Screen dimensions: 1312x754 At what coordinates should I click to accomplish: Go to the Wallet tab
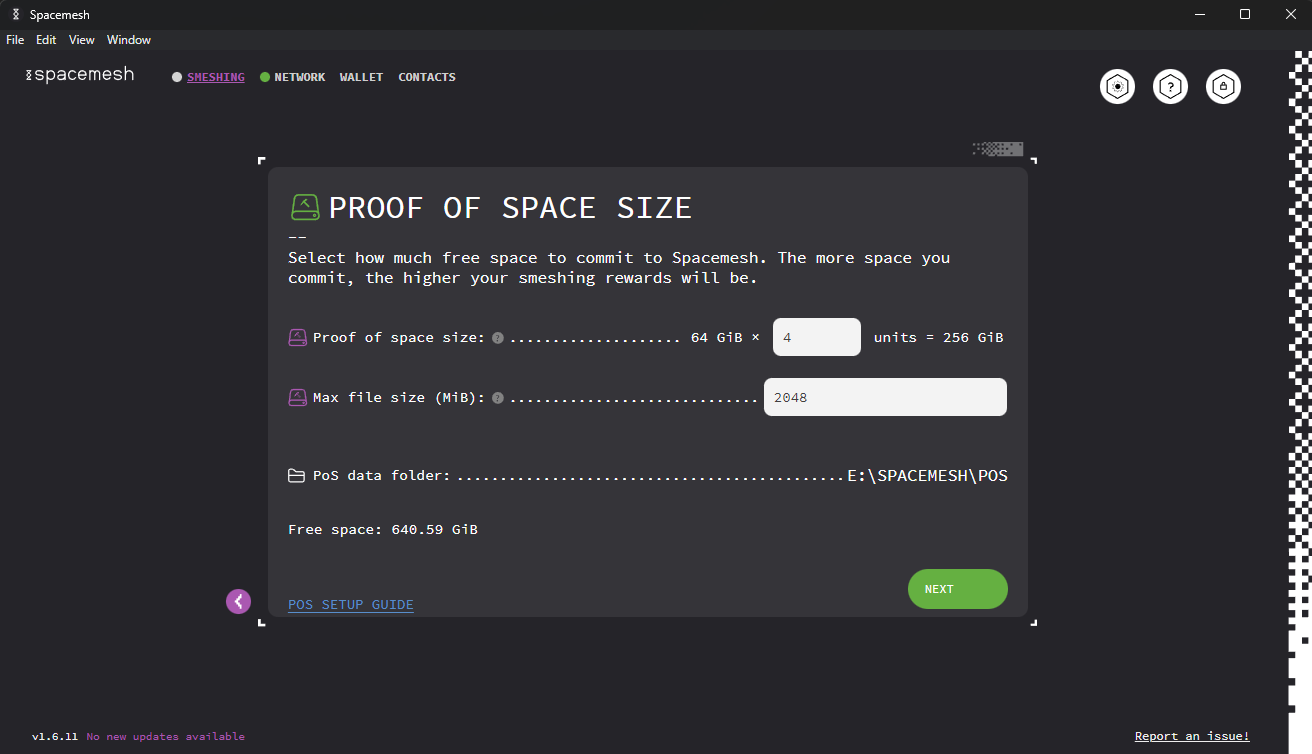361,77
